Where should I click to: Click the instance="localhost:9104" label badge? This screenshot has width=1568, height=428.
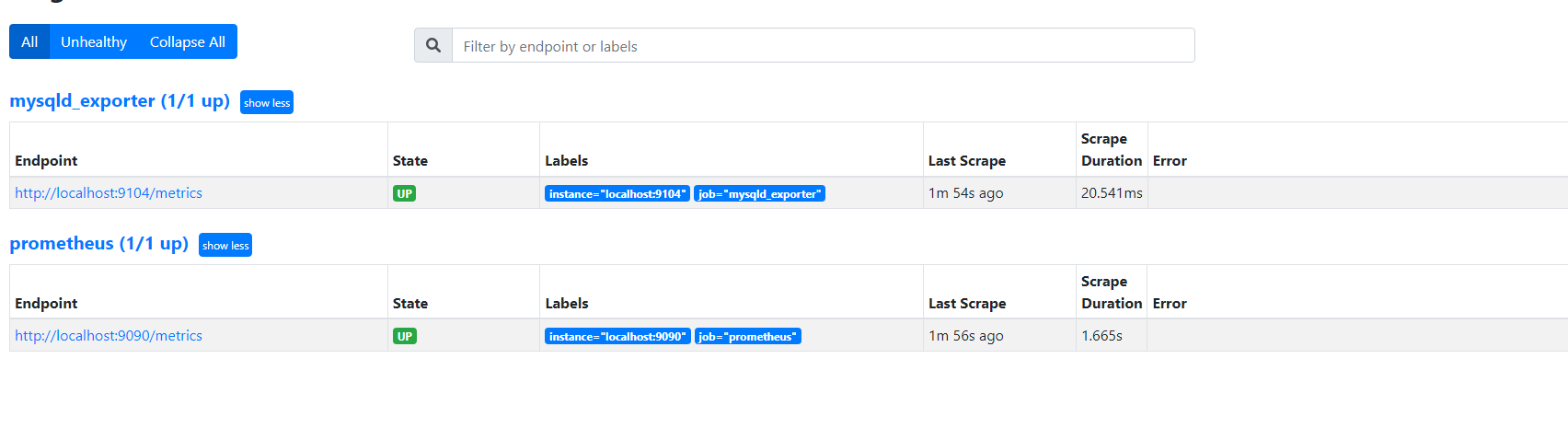click(x=617, y=193)
